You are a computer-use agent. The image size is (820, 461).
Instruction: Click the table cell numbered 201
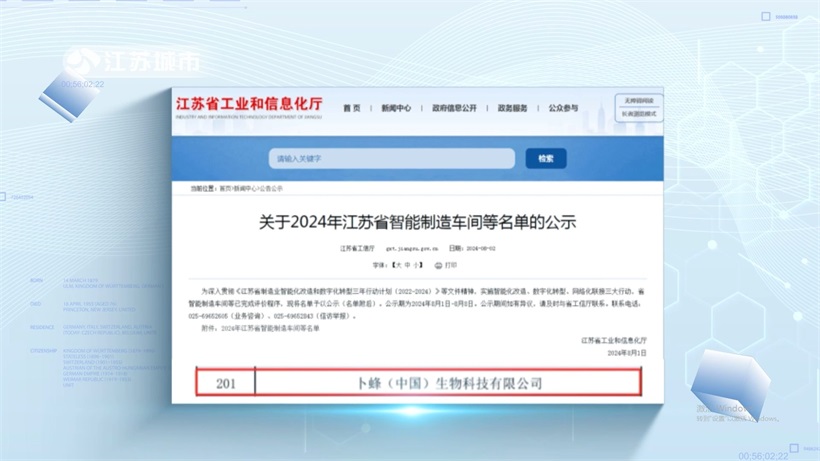point(225,384)
